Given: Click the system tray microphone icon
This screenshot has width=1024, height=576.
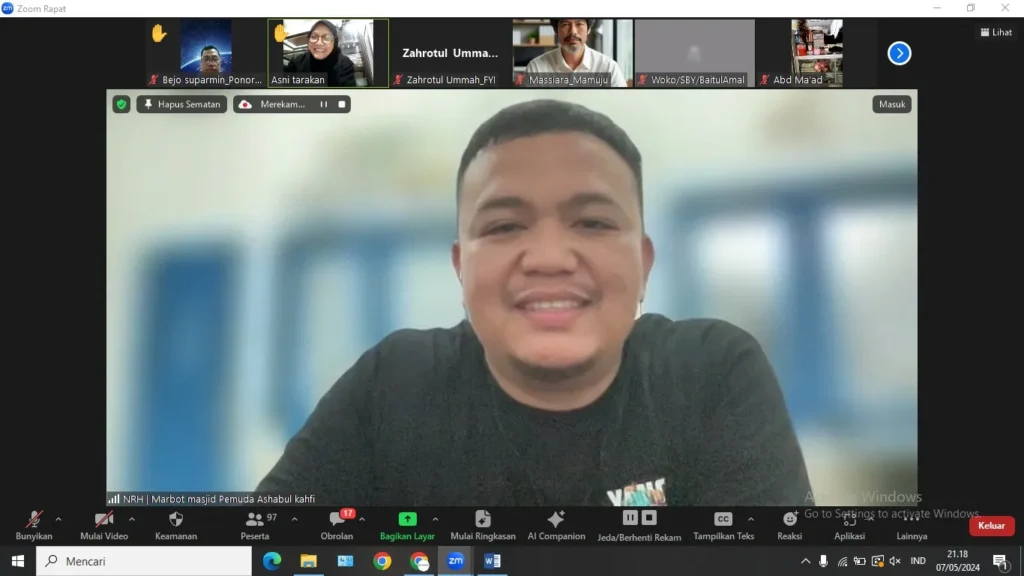Looking at the screenshot, I should (x=823, y=561).
